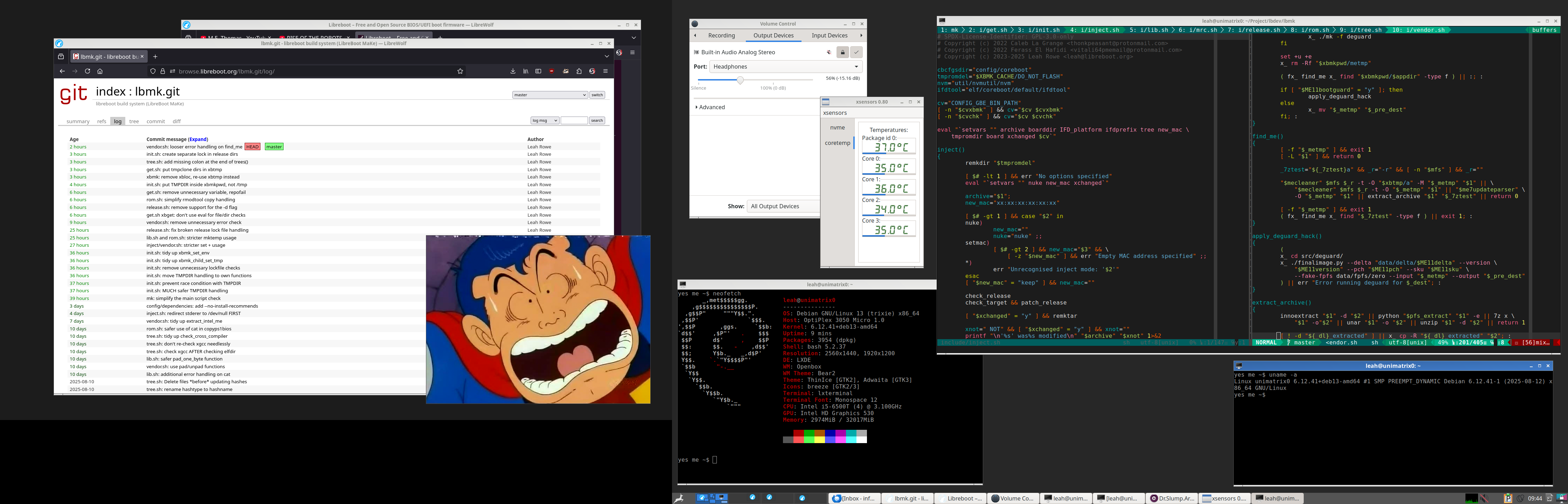1568x504 pixels.
Task: Switch to xsensors taskbar entry
Action: click(x=1224, y=498)
